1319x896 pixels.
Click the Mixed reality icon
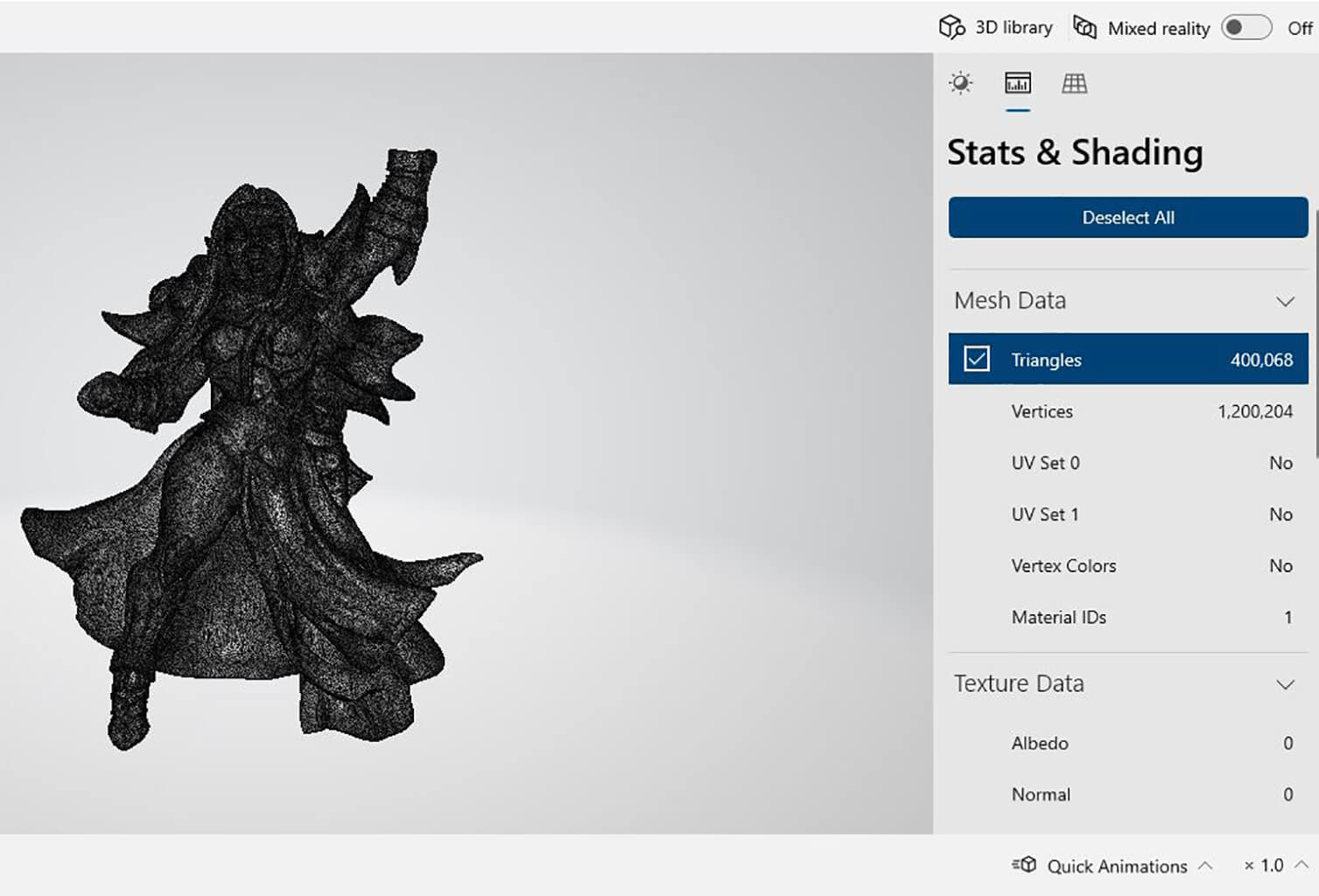pos(1084,27)
